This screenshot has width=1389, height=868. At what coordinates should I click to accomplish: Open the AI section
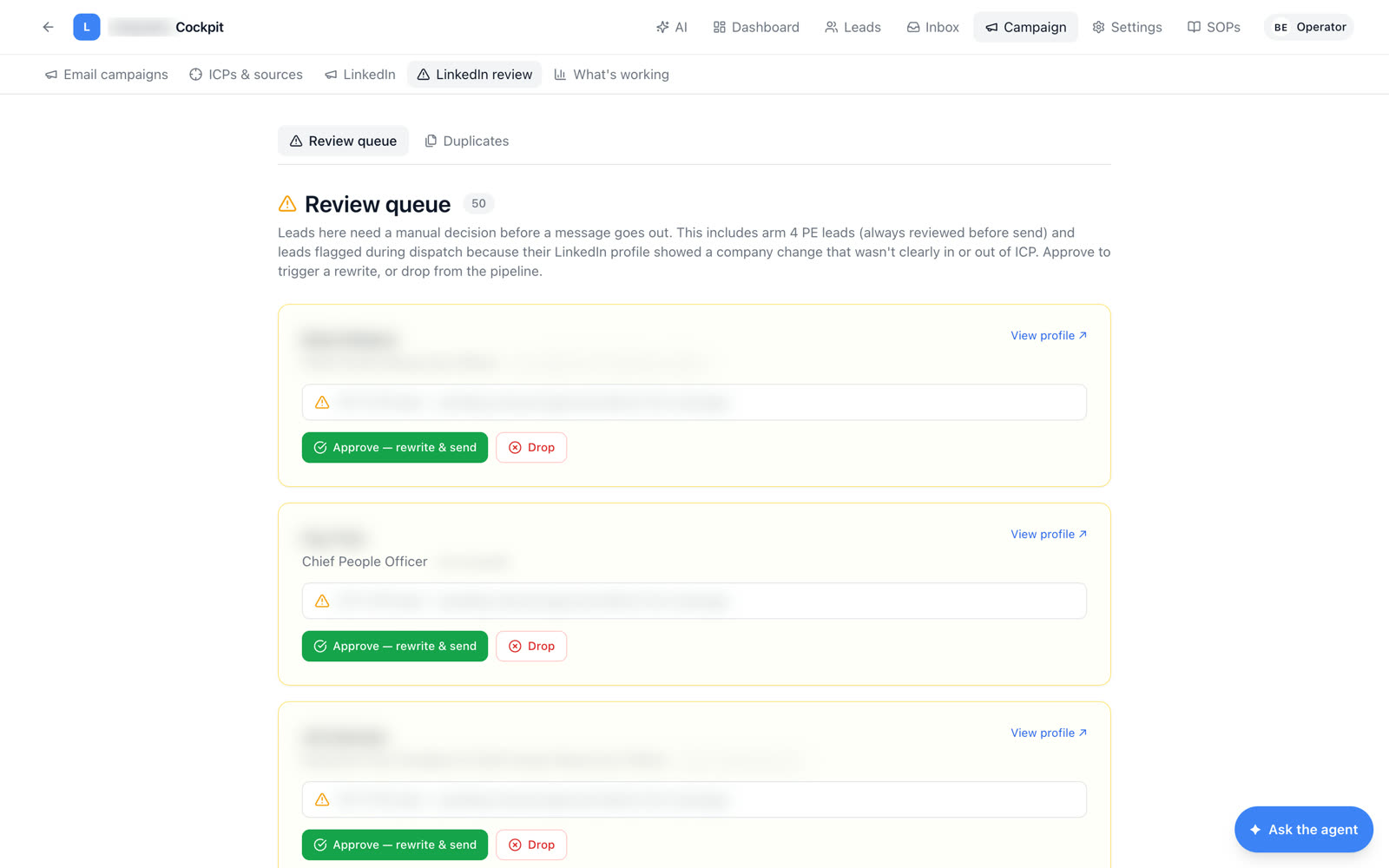pos(671,27)
